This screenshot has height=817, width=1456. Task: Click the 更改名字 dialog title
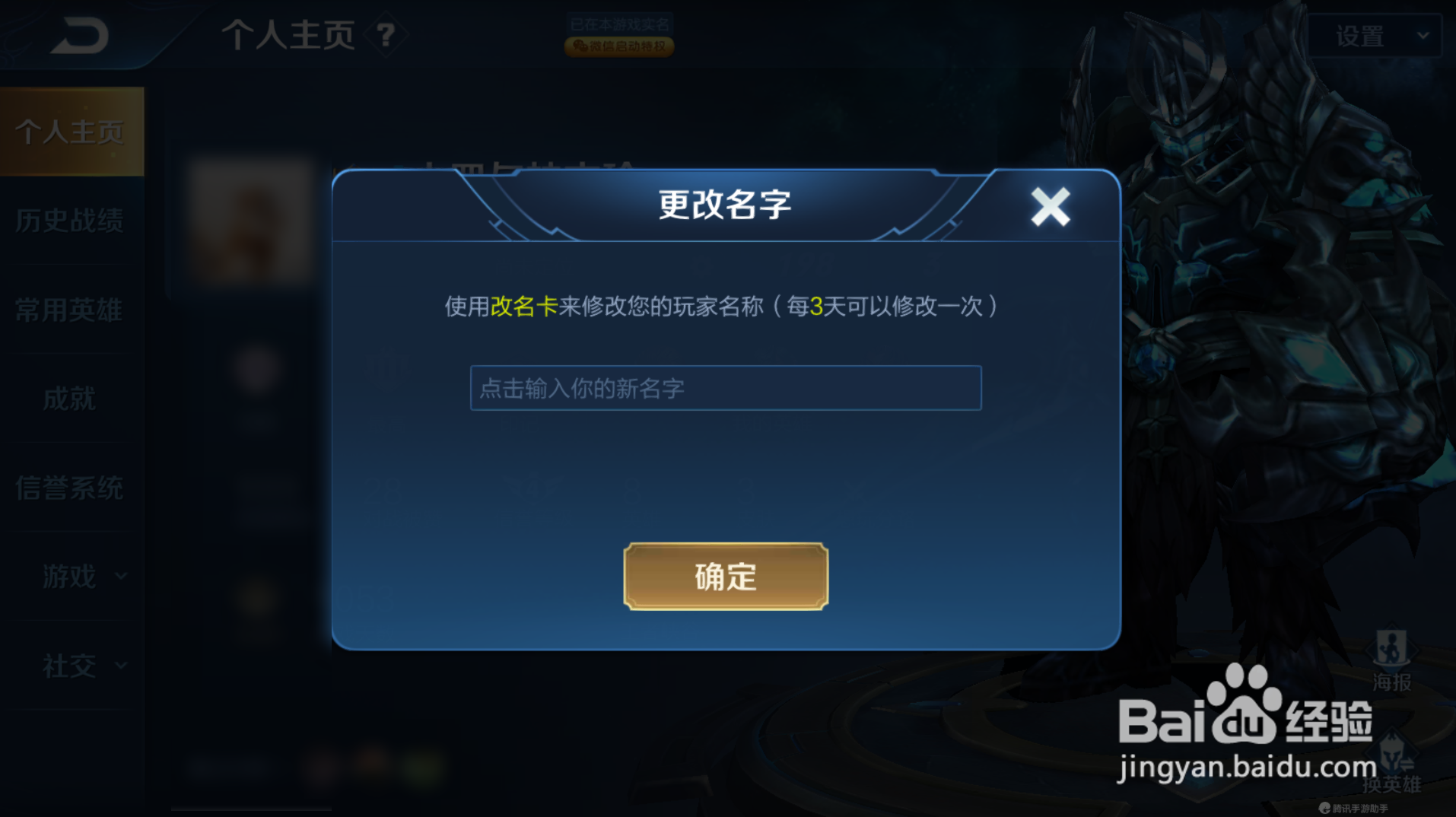tap(724, 205)
